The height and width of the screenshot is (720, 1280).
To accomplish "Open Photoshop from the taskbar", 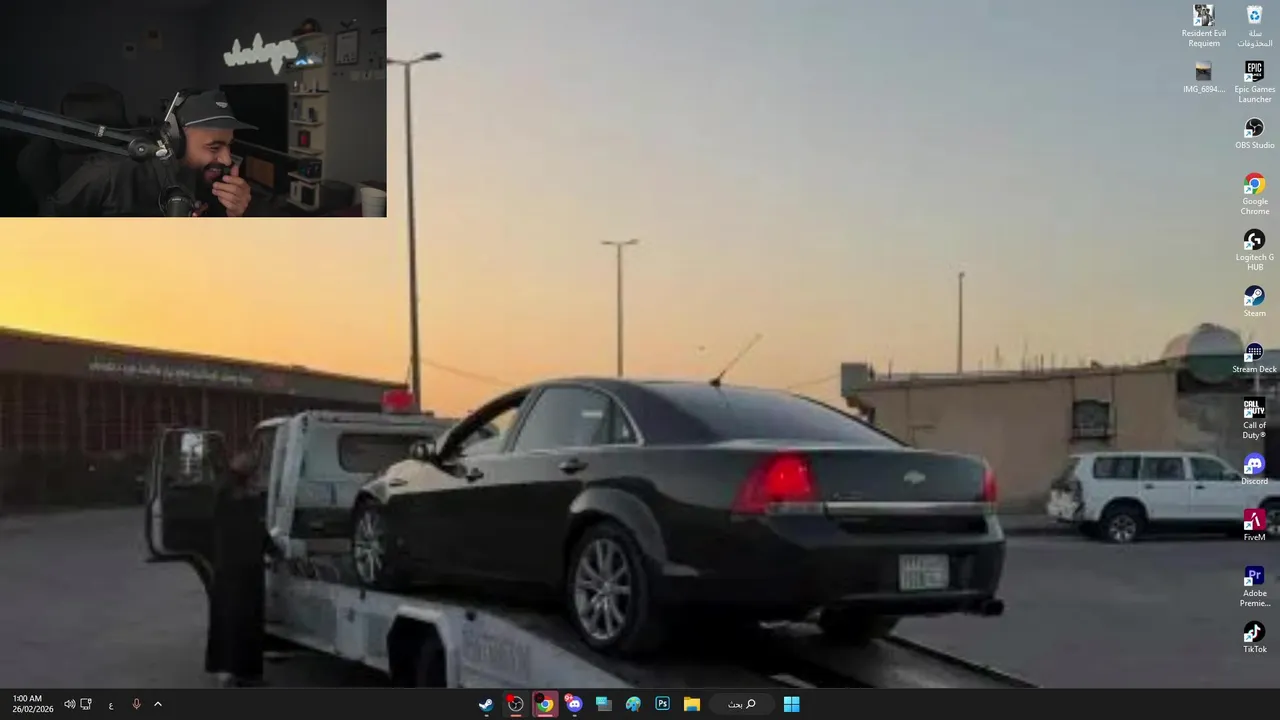I will (662, 704).
